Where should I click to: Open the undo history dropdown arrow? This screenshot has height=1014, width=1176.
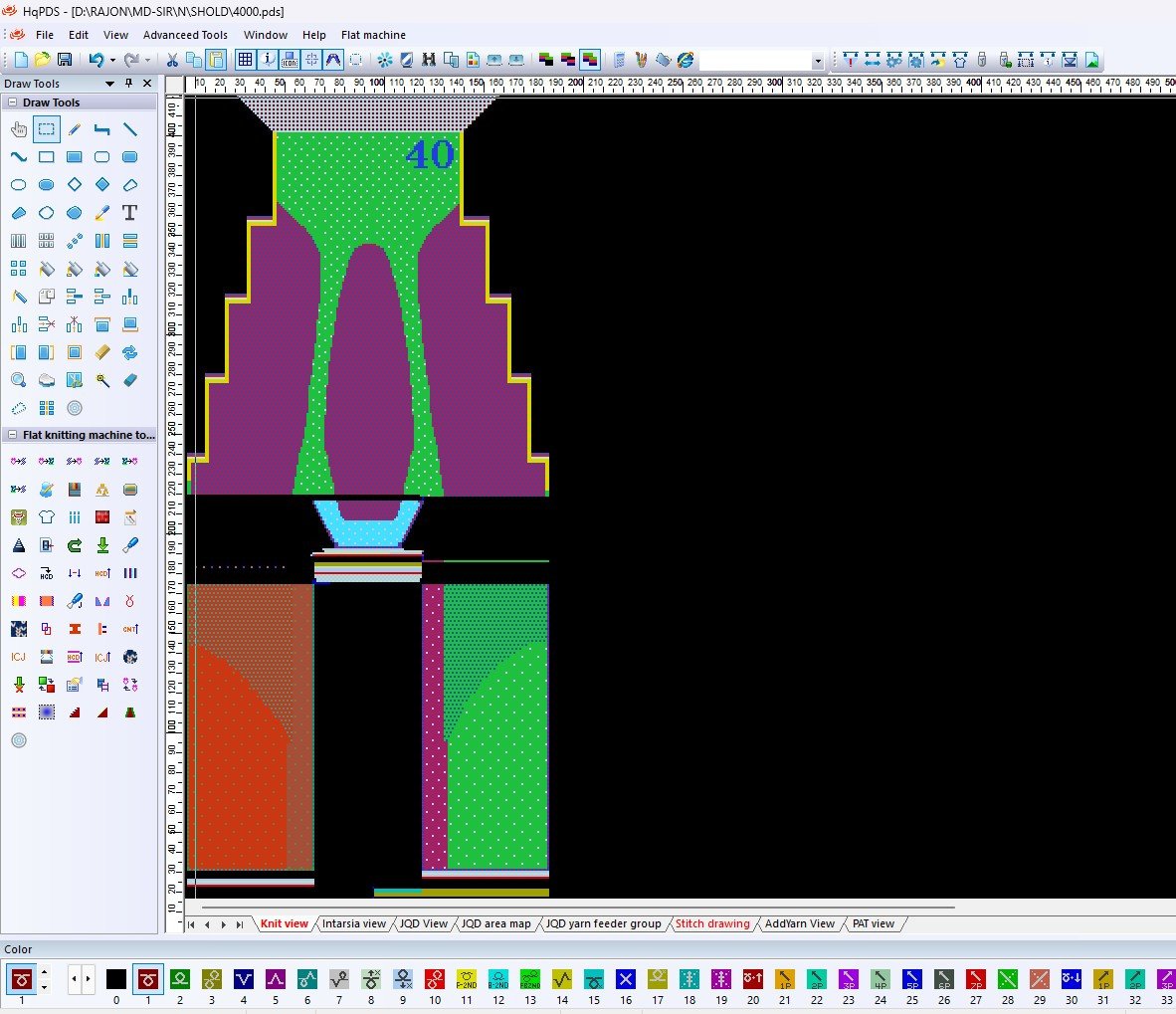point(111,60)
